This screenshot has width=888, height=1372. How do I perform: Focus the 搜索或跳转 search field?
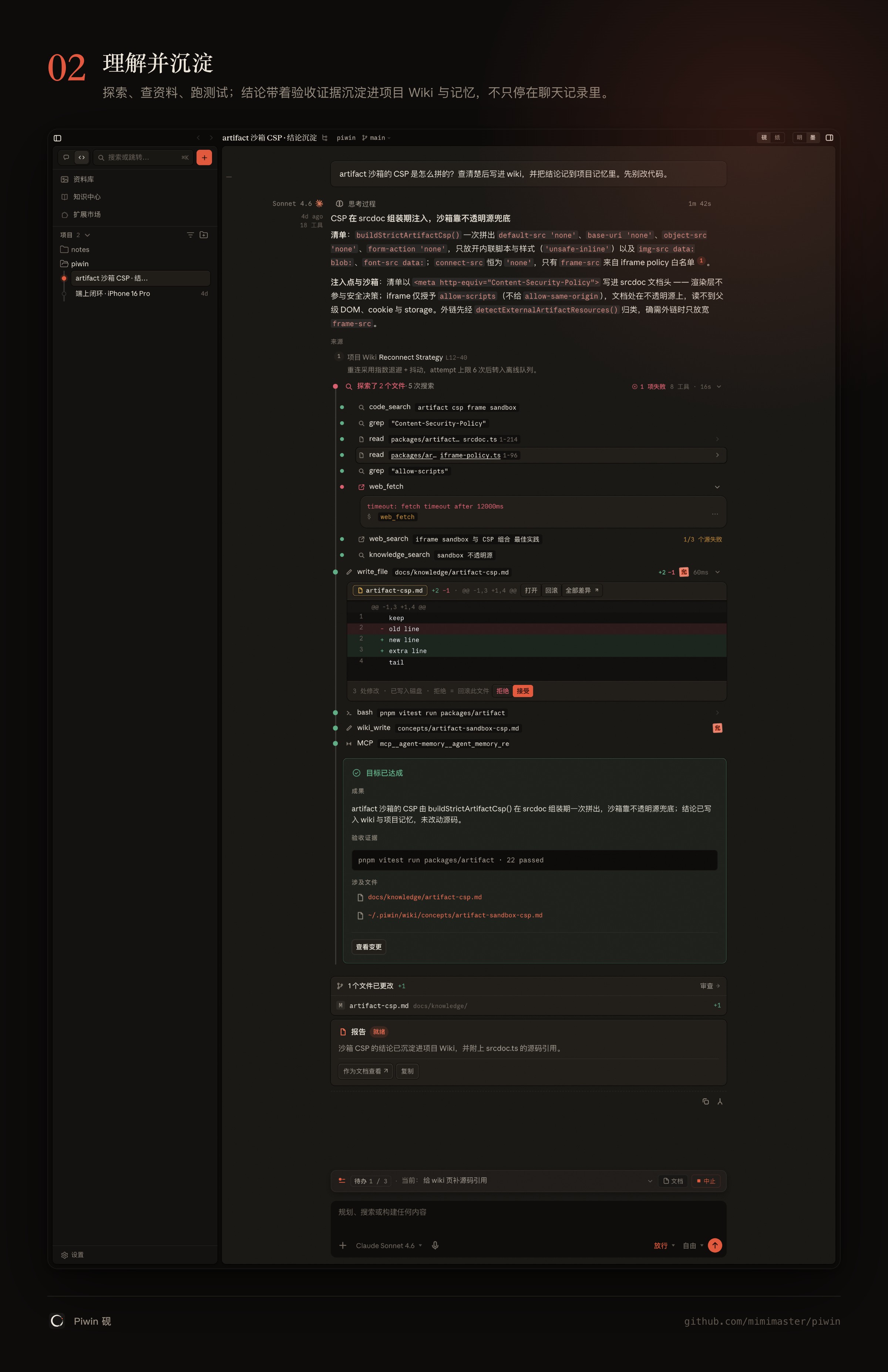point(142,157)
